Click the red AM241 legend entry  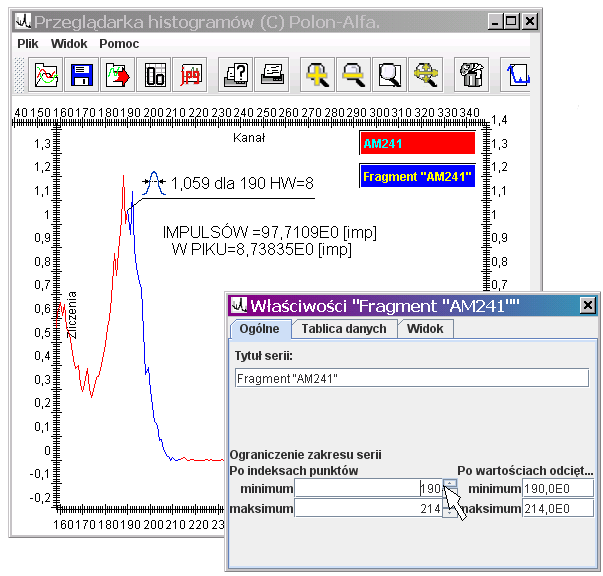coord(416,144)
